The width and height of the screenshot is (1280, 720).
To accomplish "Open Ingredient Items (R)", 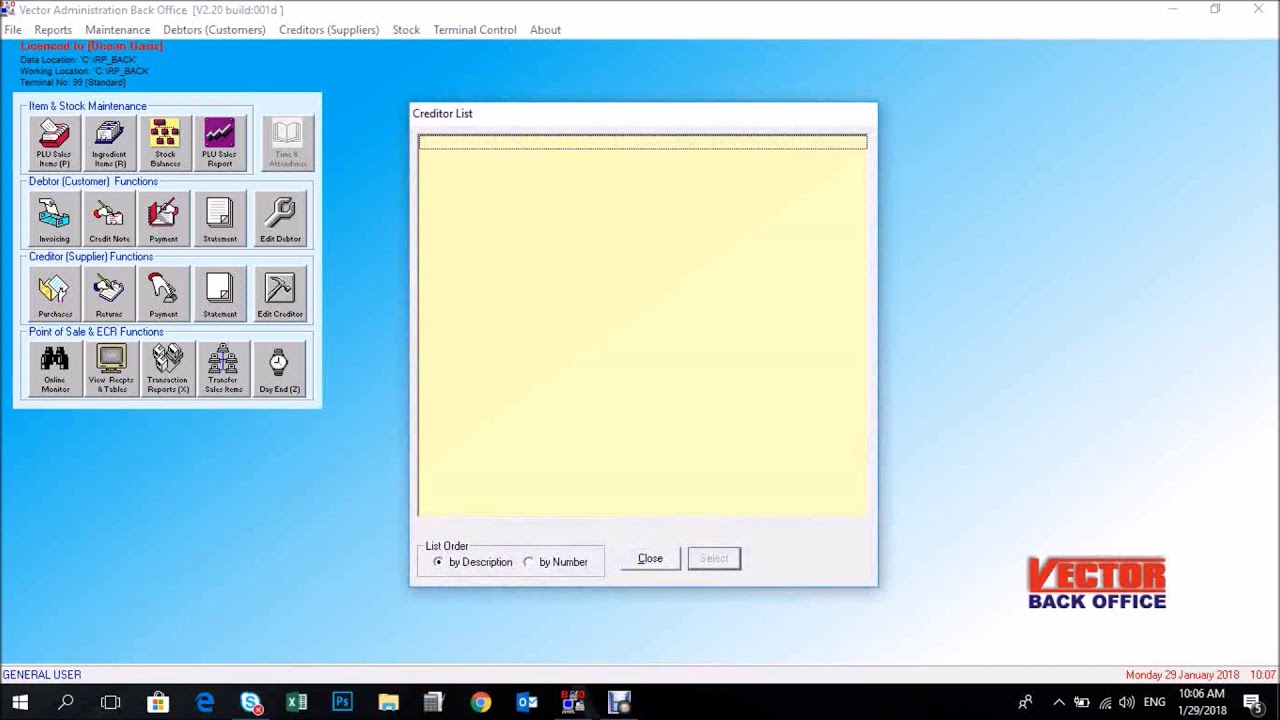I will [x=109, y=143].
